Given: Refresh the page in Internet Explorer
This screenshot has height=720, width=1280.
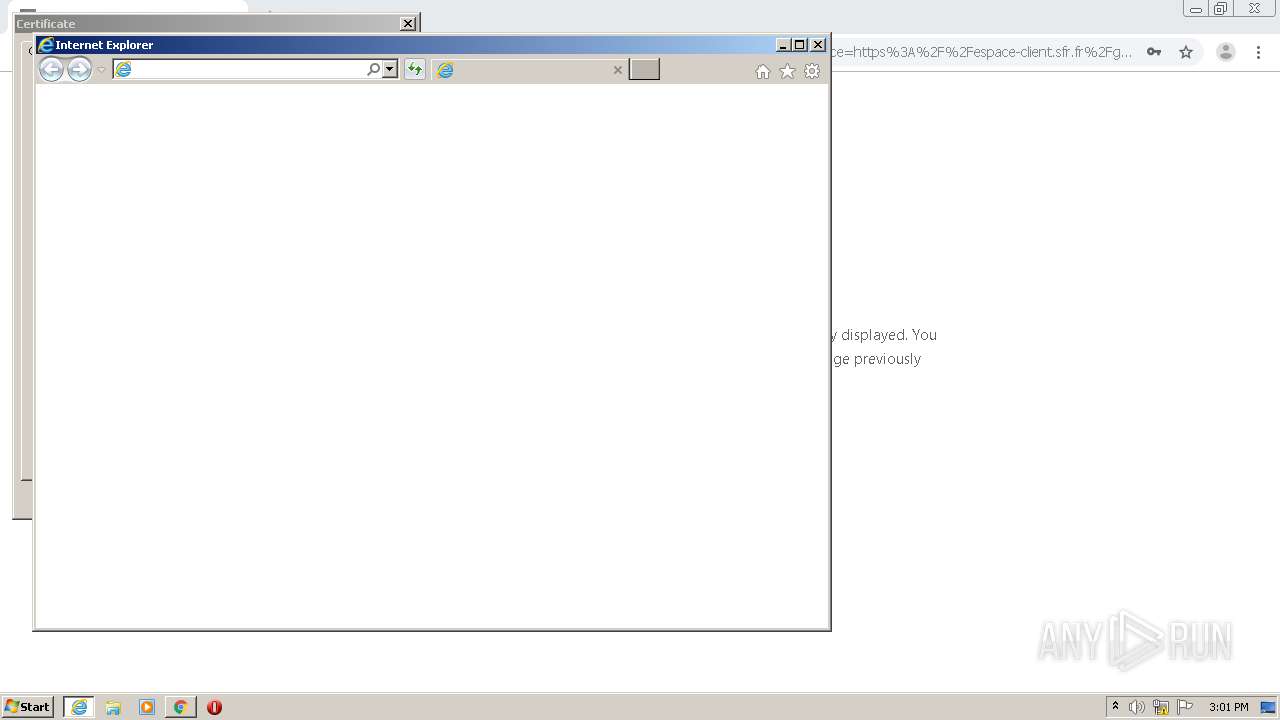Looking at the screenshot, I should coord(414,69).
